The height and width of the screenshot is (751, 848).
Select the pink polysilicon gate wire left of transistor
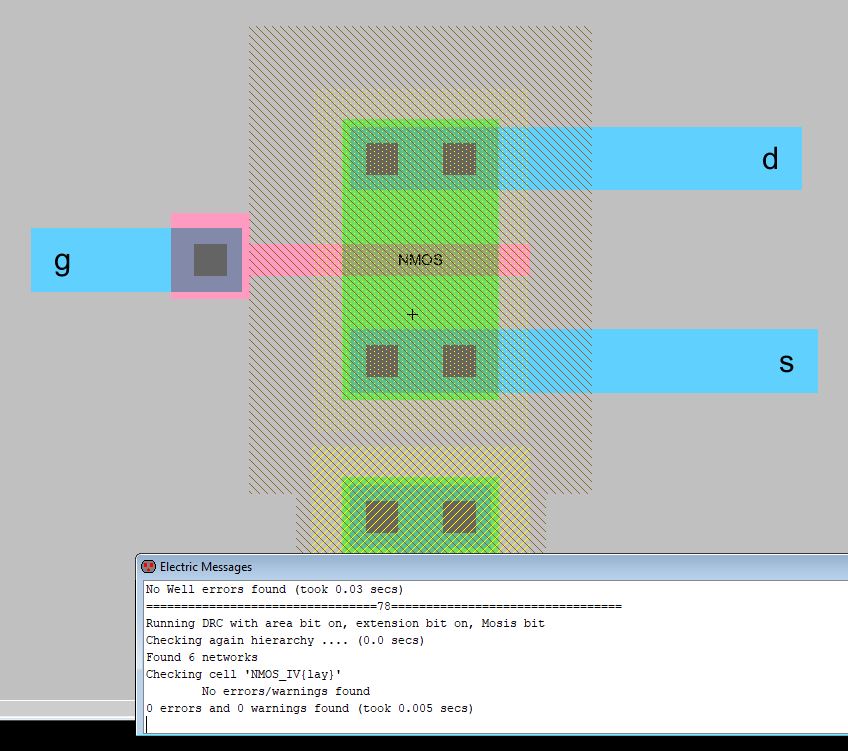pos(295,260)
